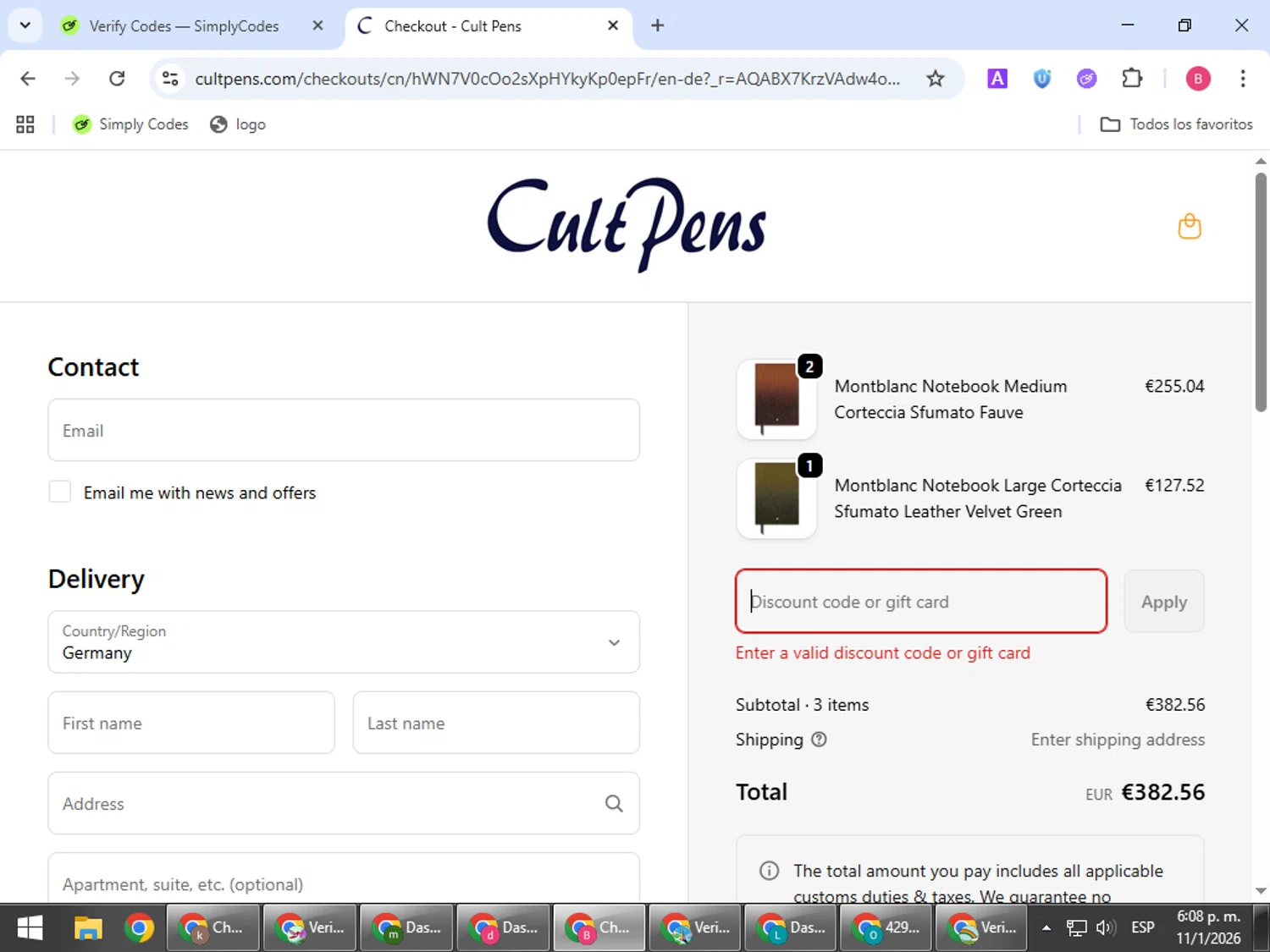Screen dimensions: 1270x952
Task: Open the apps grid in bookmarks bar
Action: pyautogui.click(x=25, y=124)
